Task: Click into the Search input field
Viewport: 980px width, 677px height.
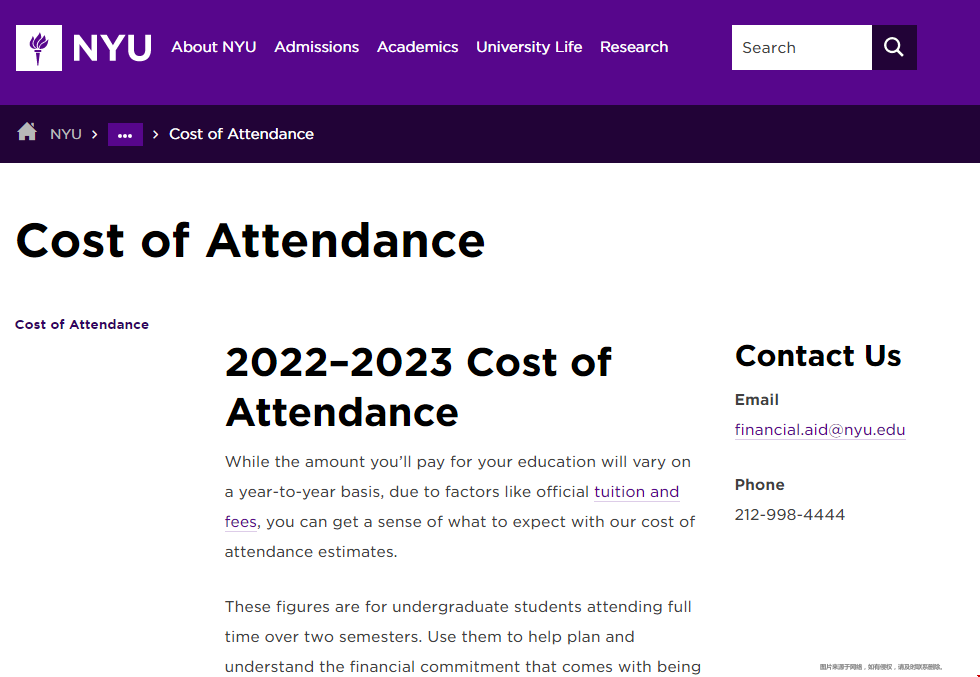Action: (802, 48)
